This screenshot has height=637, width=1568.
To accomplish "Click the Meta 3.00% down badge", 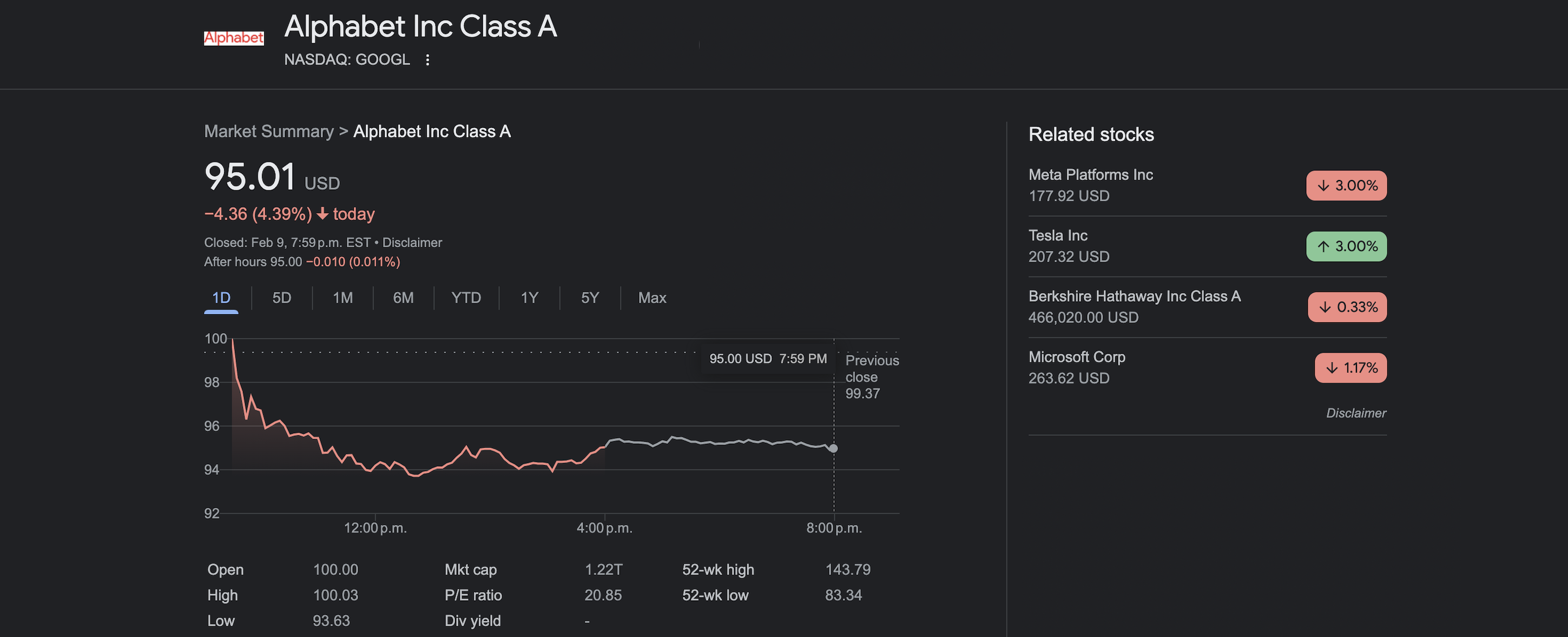I will [1346, 185].
